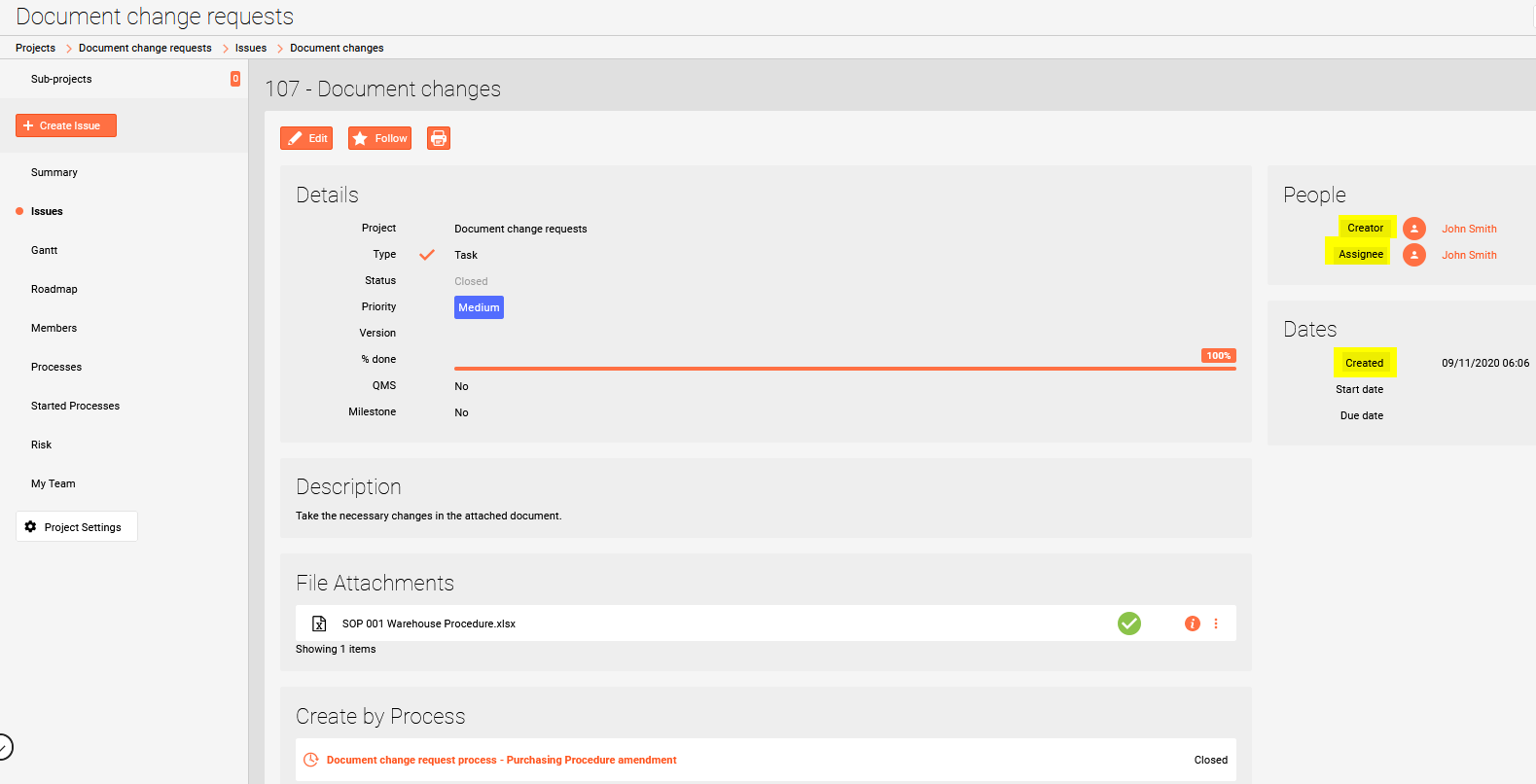This screenshot has height=784, width=1536.
Task: Click Assignee John Smith name link
Action: click(1469, 255)
